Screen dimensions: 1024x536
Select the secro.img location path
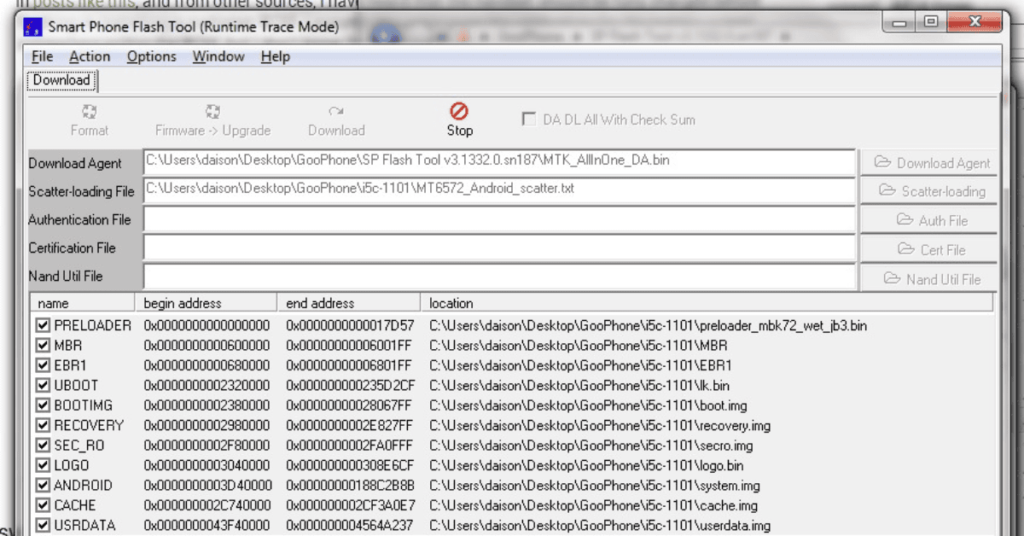click(591, 445)
